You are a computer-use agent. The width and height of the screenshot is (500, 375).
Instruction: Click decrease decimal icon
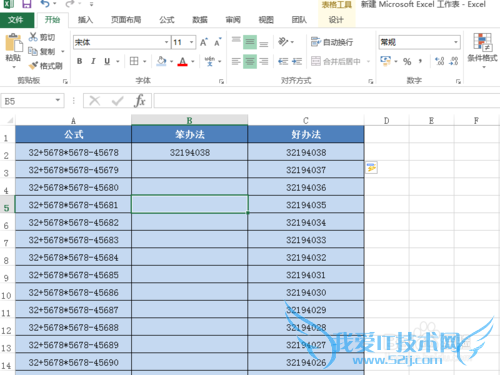[454, 61]
